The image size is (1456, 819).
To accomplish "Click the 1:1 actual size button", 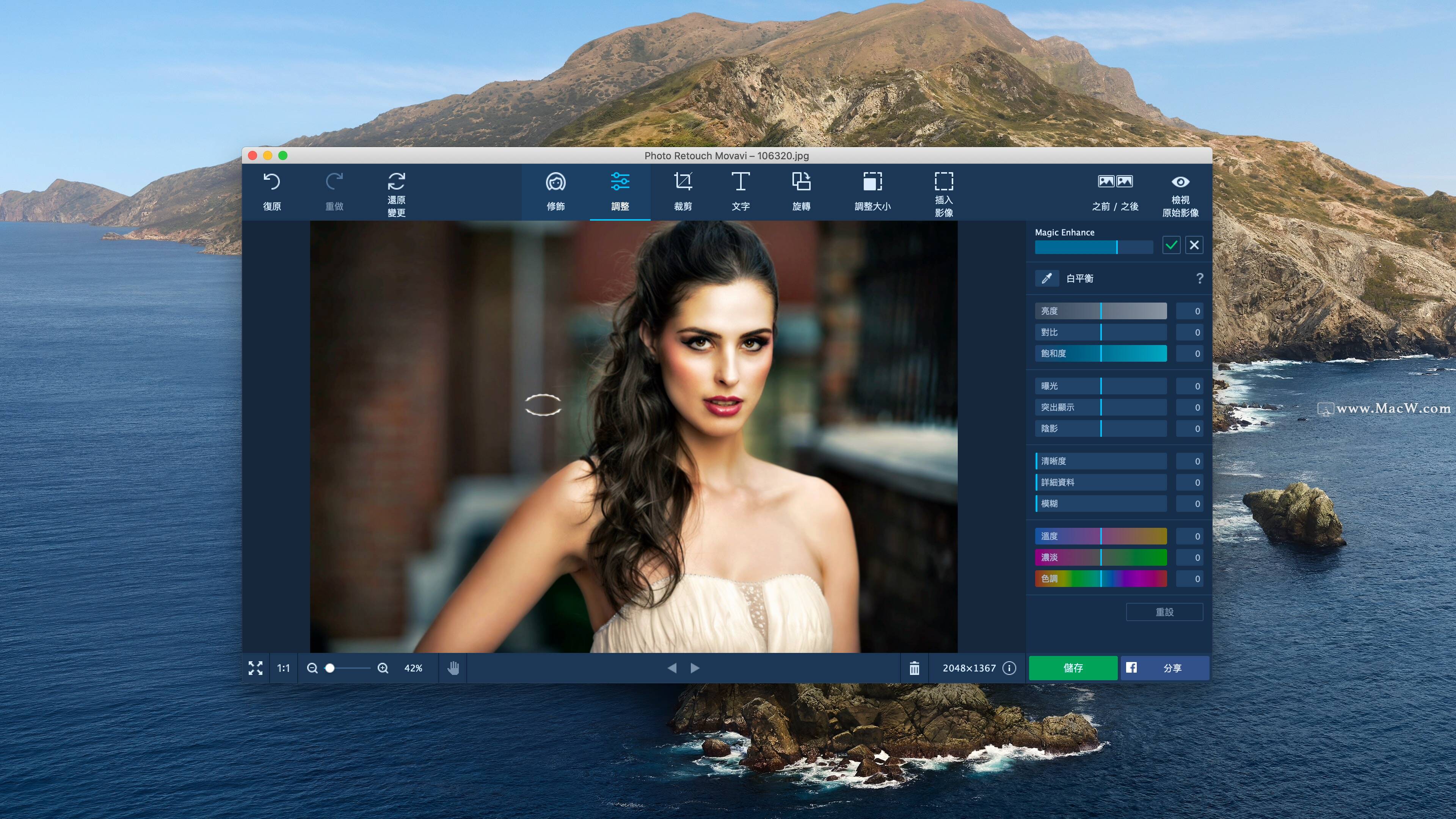I will click(283, 668).
